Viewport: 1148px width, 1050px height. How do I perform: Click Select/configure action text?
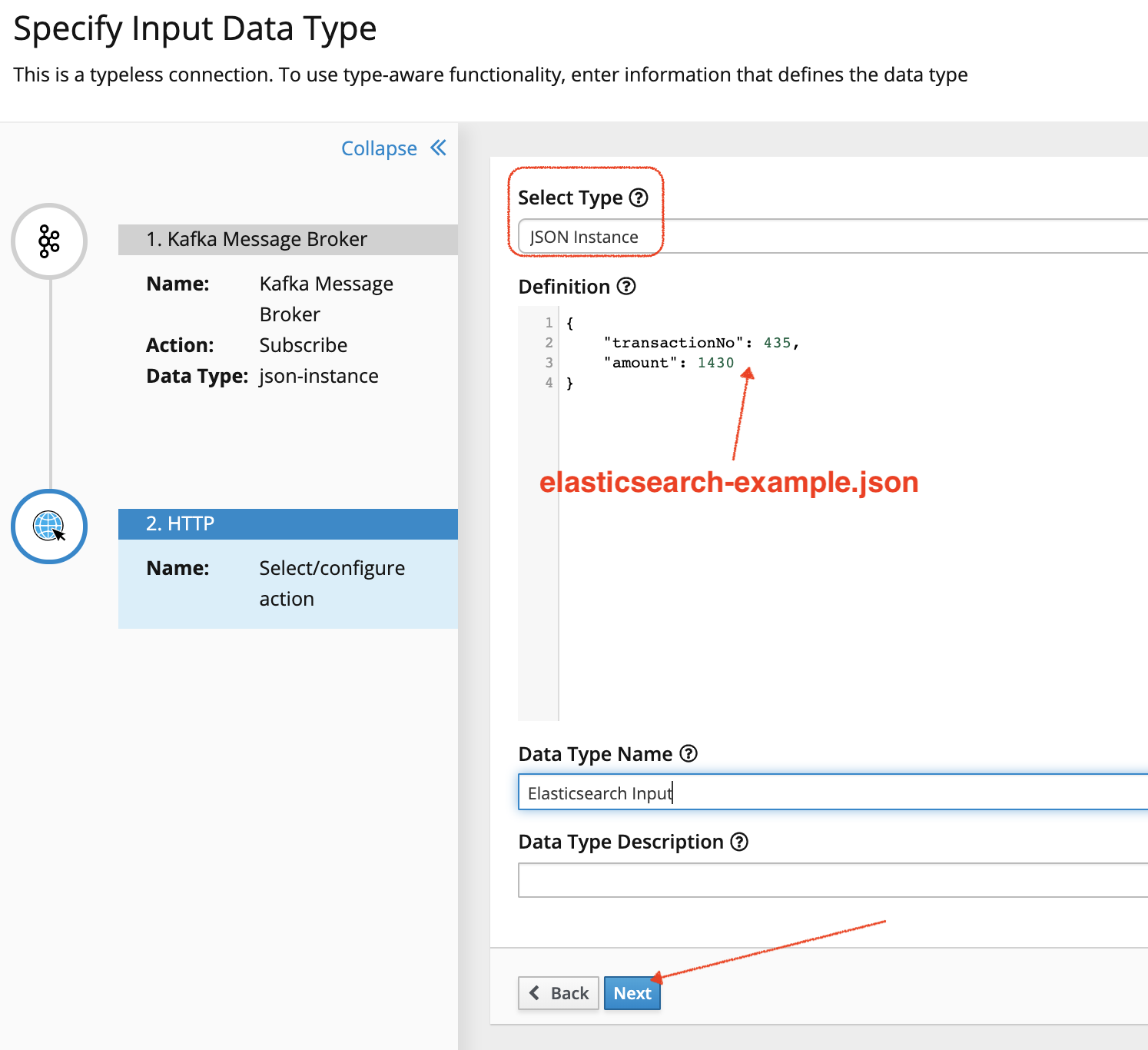pyautogui.click(x=332, y=583)
